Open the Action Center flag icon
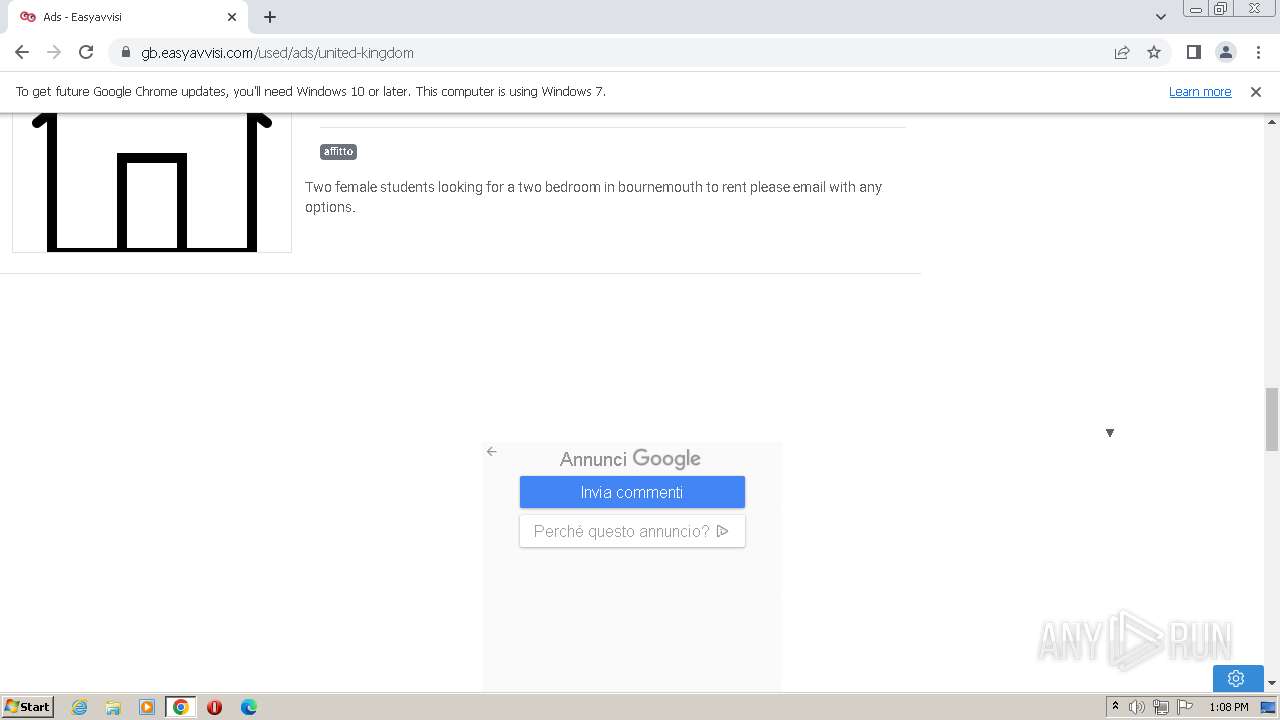This screenshot has height=720, width=1280. point(1186,707)
